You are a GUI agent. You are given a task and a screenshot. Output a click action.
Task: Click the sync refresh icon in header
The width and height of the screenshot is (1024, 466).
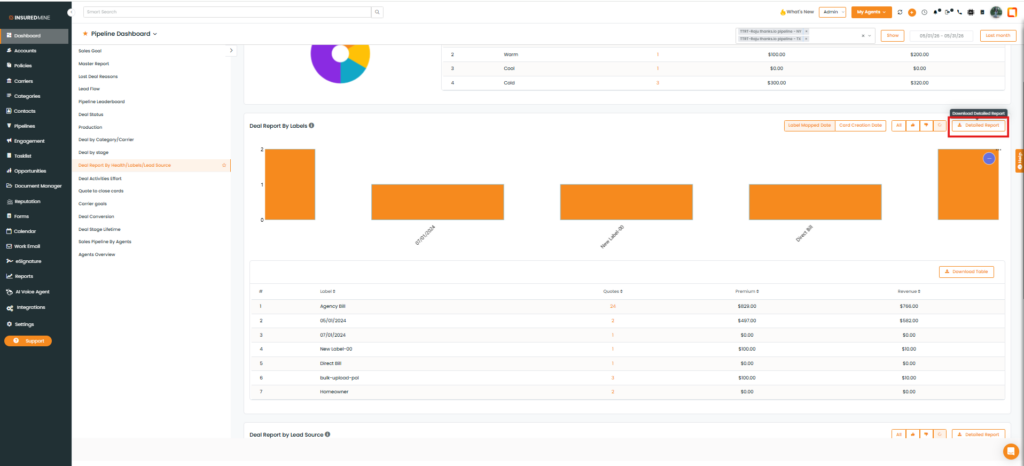pyautogui.click(x=900, y=12)
